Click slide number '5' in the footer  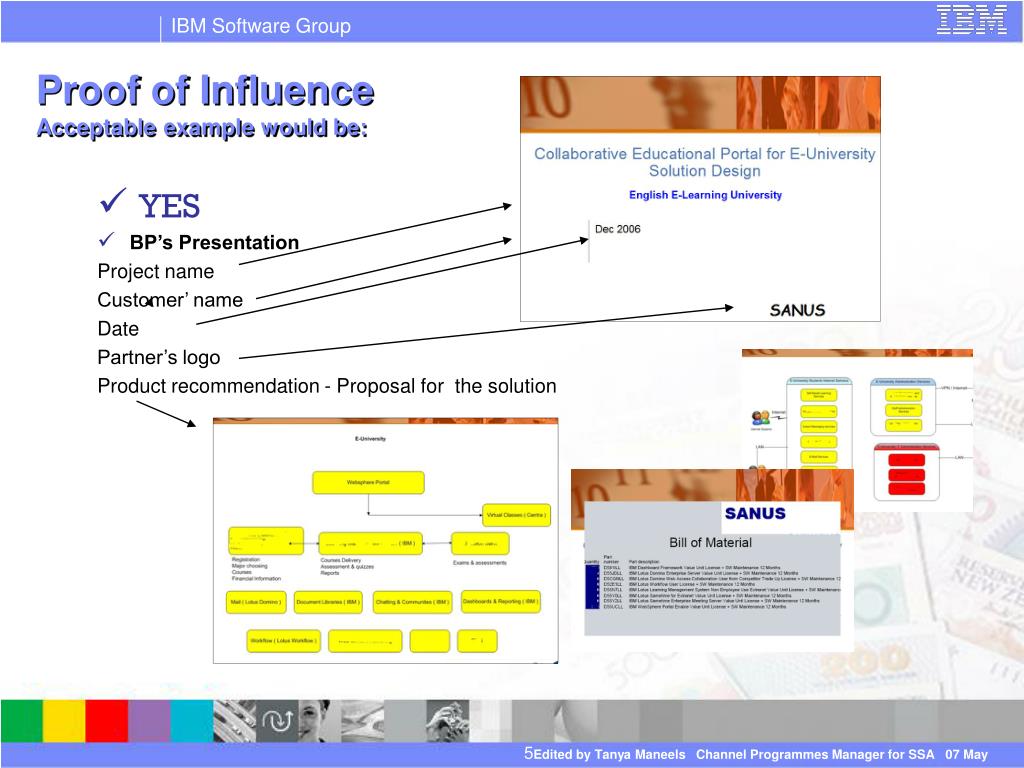pyautogui.click(x=528, y=753)
